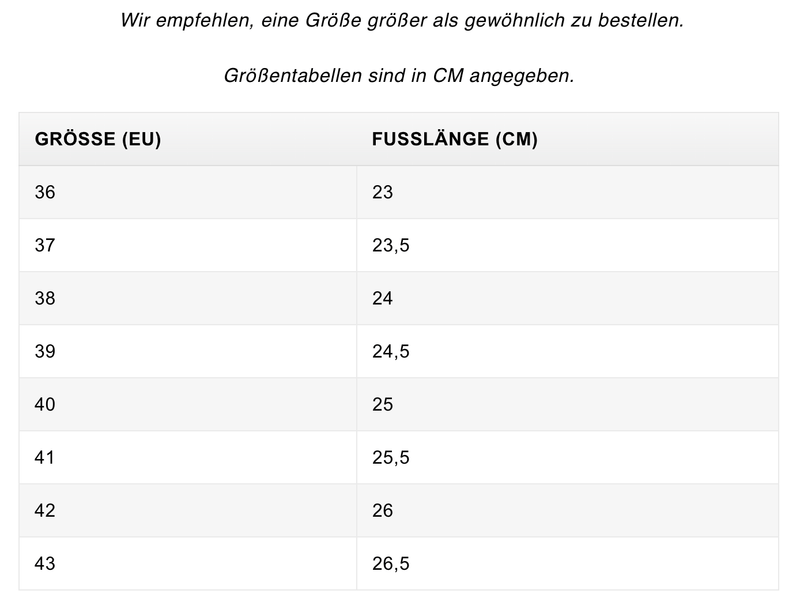Click the GRÖSSE (EU) column header
The height and width of the screenshot is (609, 800).
coord(98,139)
